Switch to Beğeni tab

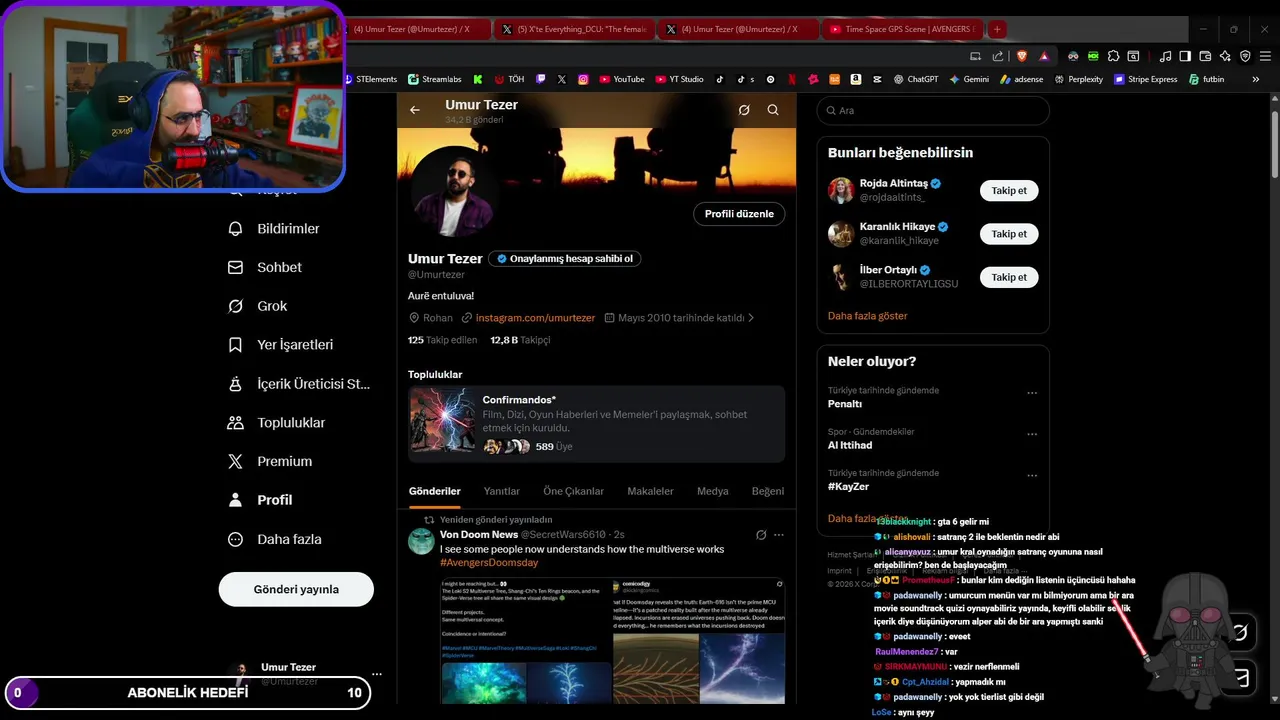pyautogui.click(x=768, y=491)
